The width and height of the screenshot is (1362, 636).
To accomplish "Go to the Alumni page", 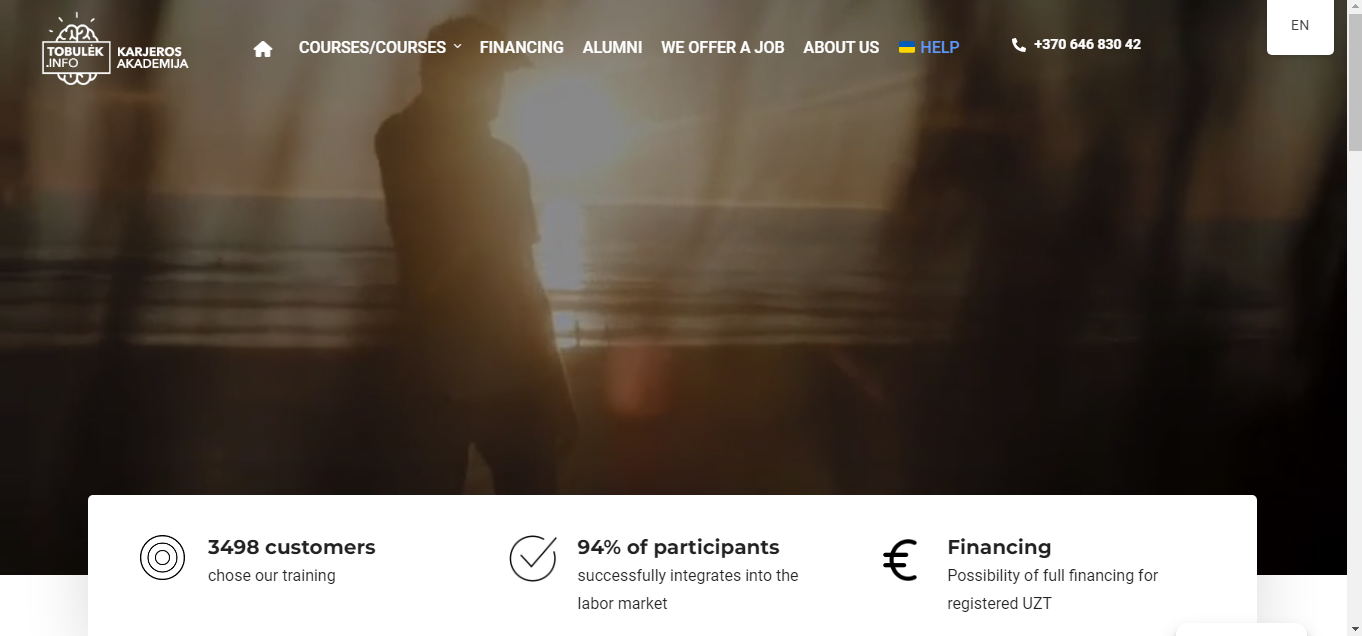I will click(x=612, y=47).
